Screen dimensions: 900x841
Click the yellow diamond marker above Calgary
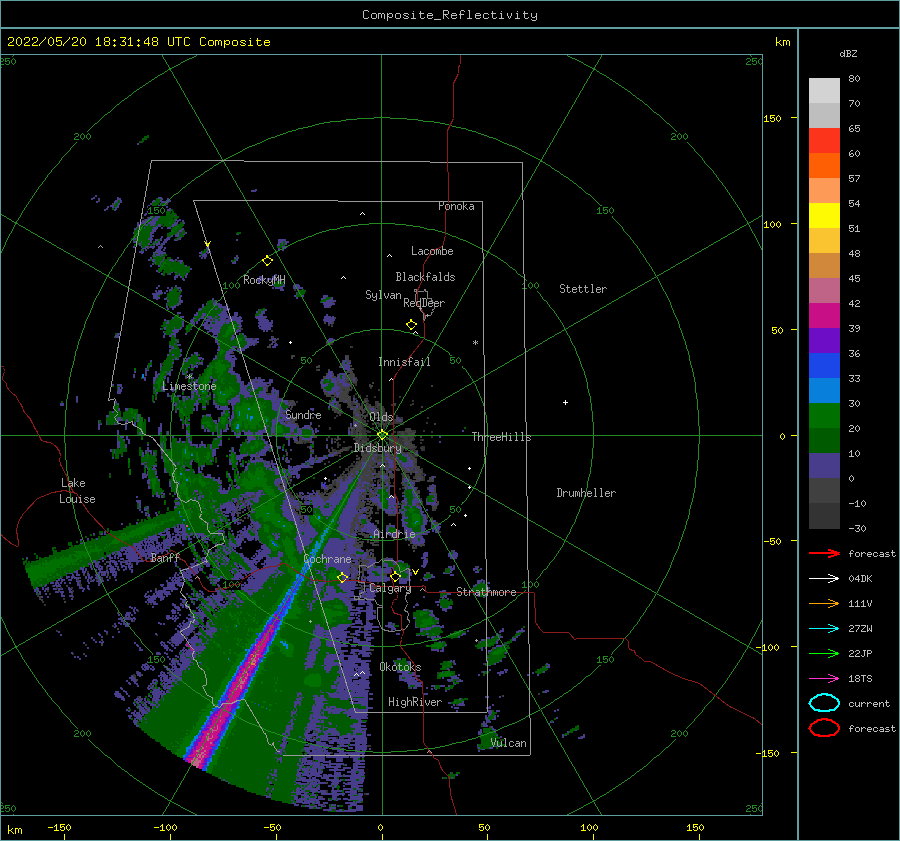[395, 576]
